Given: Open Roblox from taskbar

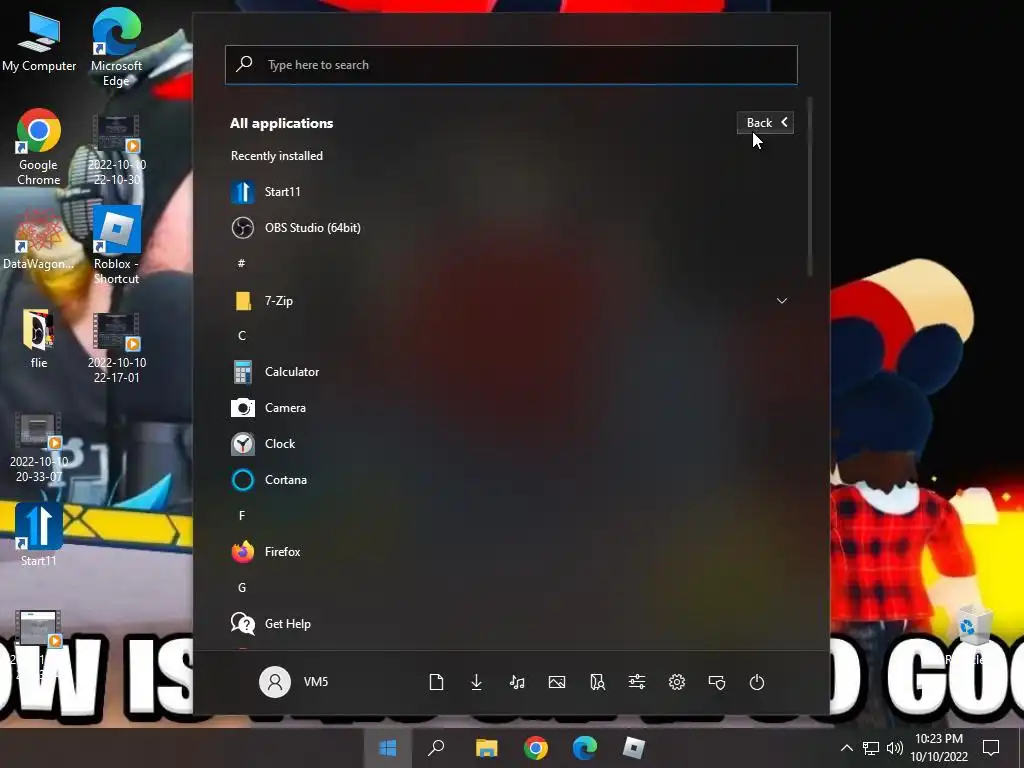Looking at the screenshot, I should [x=633, y=748].
